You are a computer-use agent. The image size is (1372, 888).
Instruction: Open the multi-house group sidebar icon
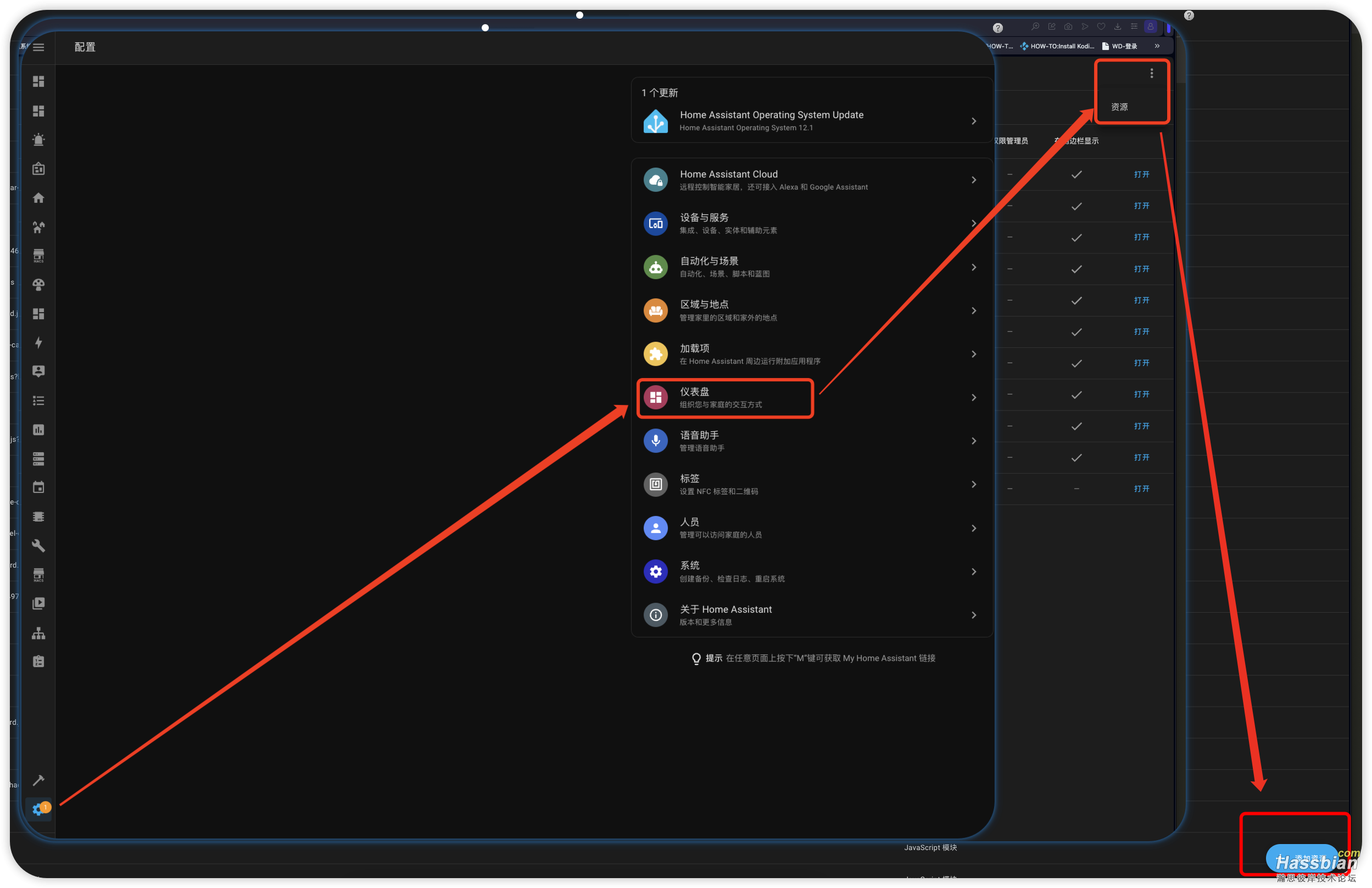pos(38,227)
